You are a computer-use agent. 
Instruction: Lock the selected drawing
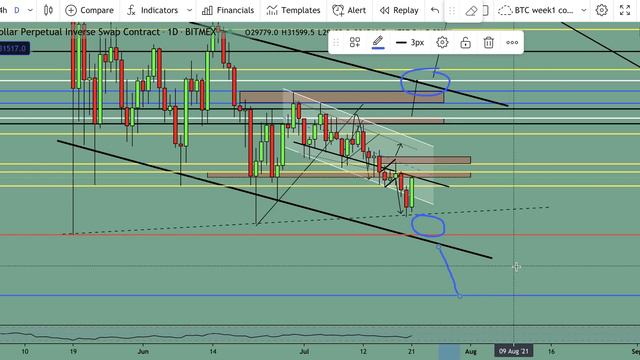click(x=465, y=42)
